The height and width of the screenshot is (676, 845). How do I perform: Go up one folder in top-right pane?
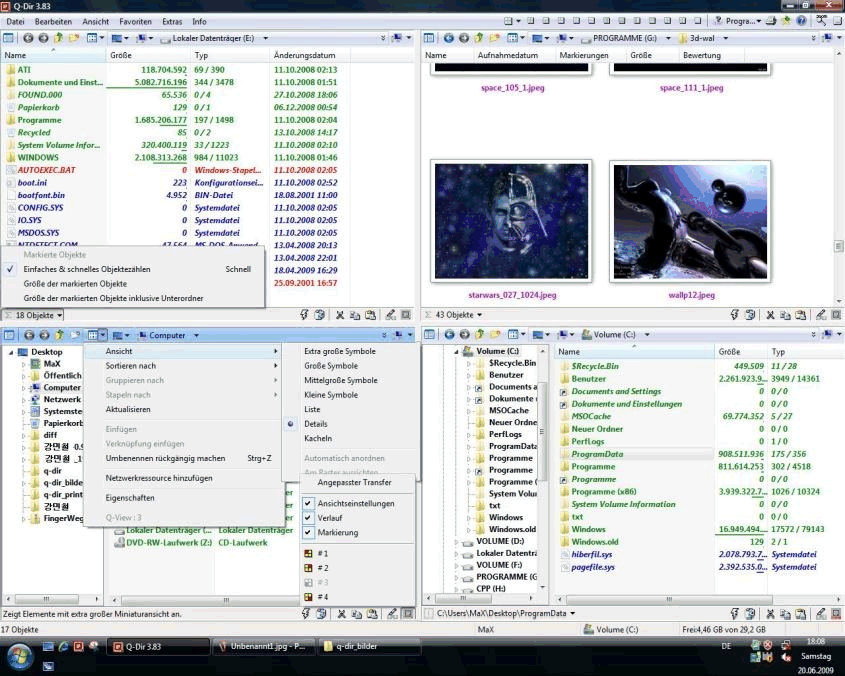(x=479, y=38)
